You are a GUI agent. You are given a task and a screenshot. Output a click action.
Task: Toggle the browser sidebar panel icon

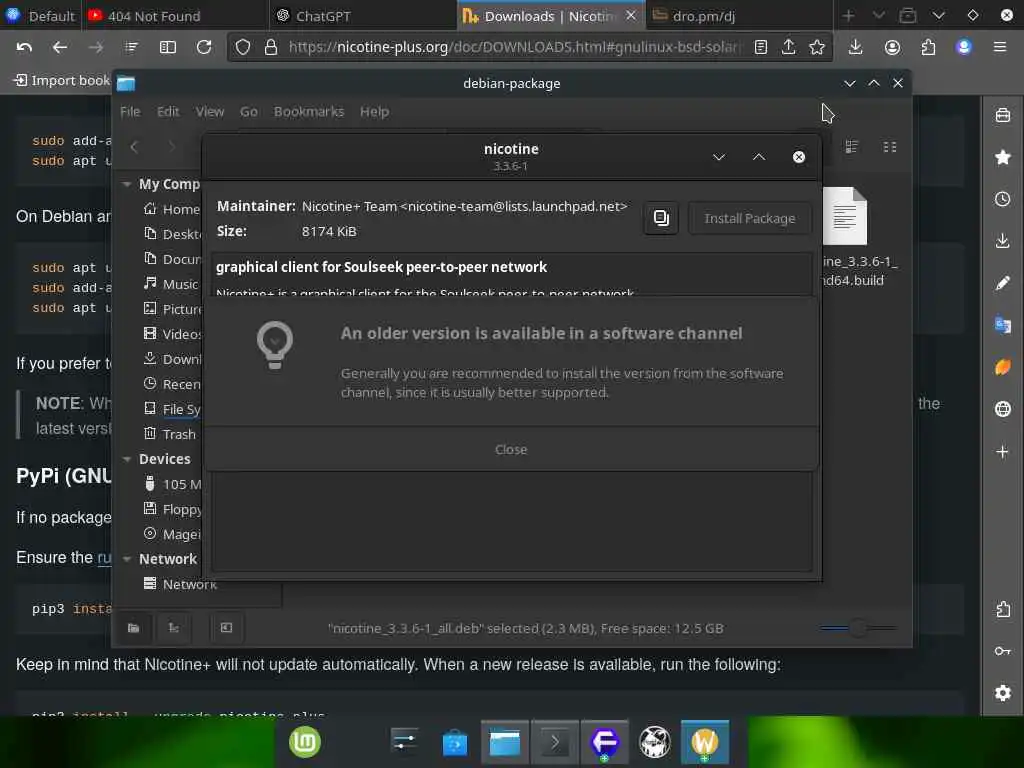tap(168, 47)
